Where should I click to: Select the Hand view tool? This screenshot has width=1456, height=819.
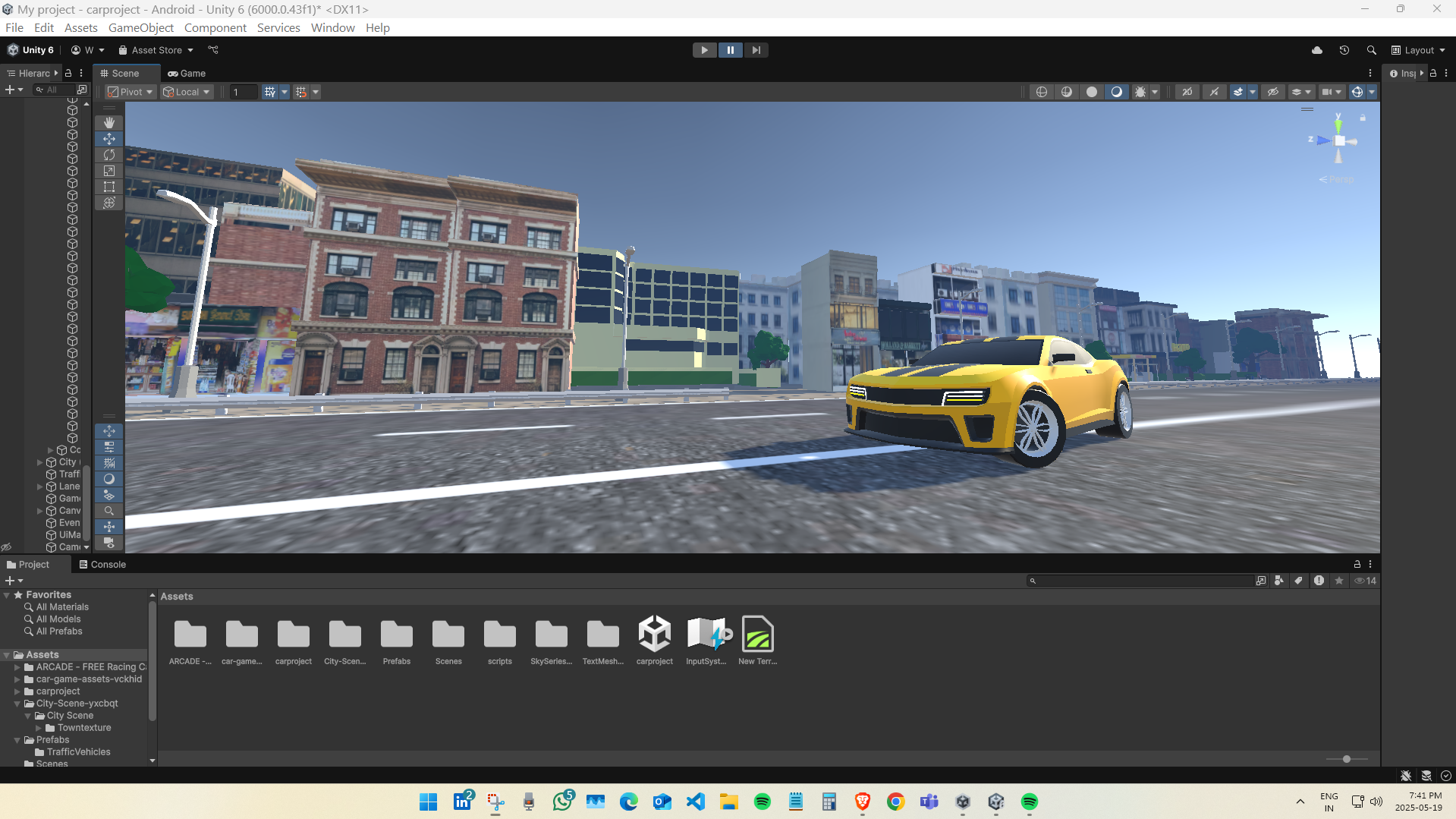(109, 122)
